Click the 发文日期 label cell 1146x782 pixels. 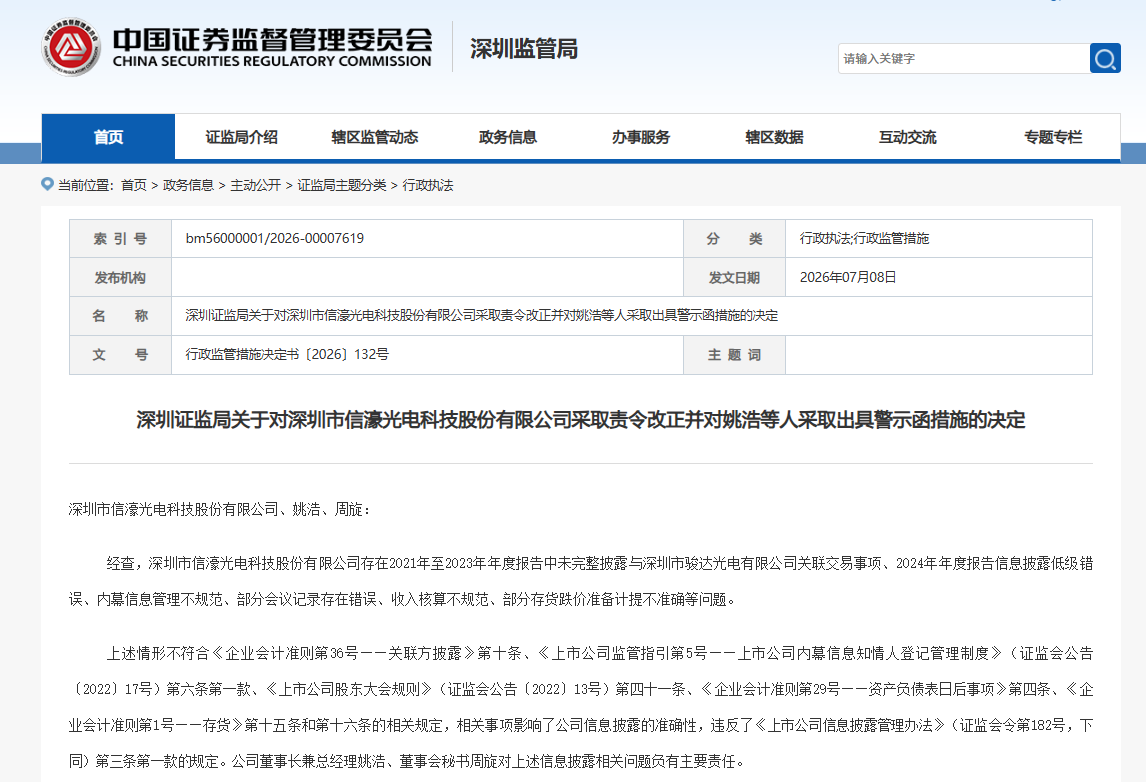point(735,277)
